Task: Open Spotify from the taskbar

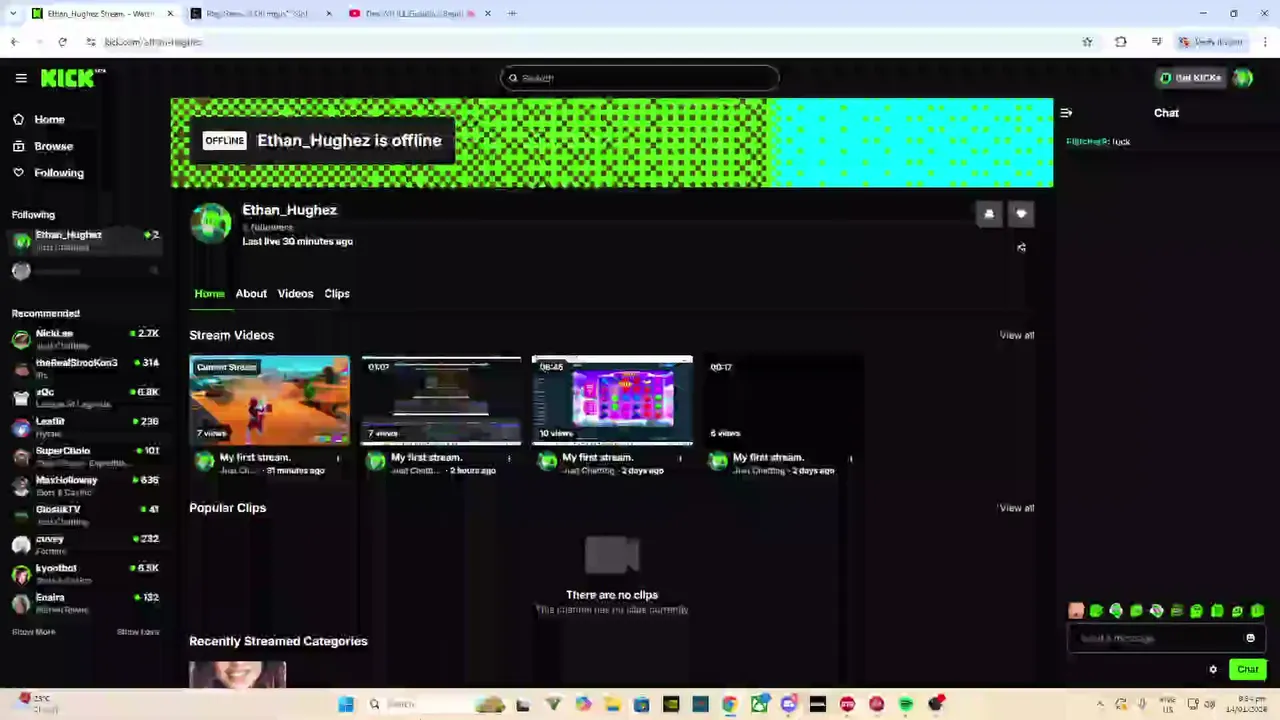Action: 906,704
